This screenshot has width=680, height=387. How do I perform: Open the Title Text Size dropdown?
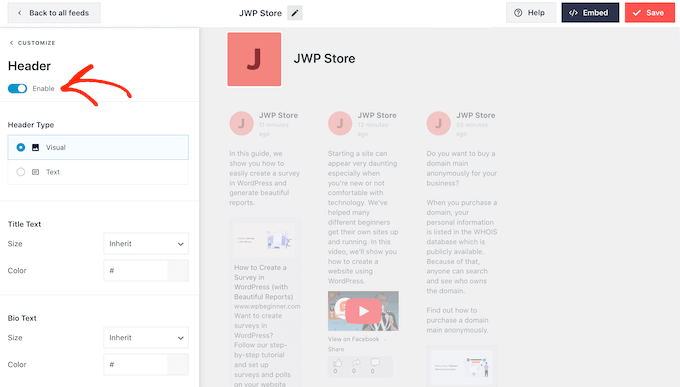pos(146,244)
